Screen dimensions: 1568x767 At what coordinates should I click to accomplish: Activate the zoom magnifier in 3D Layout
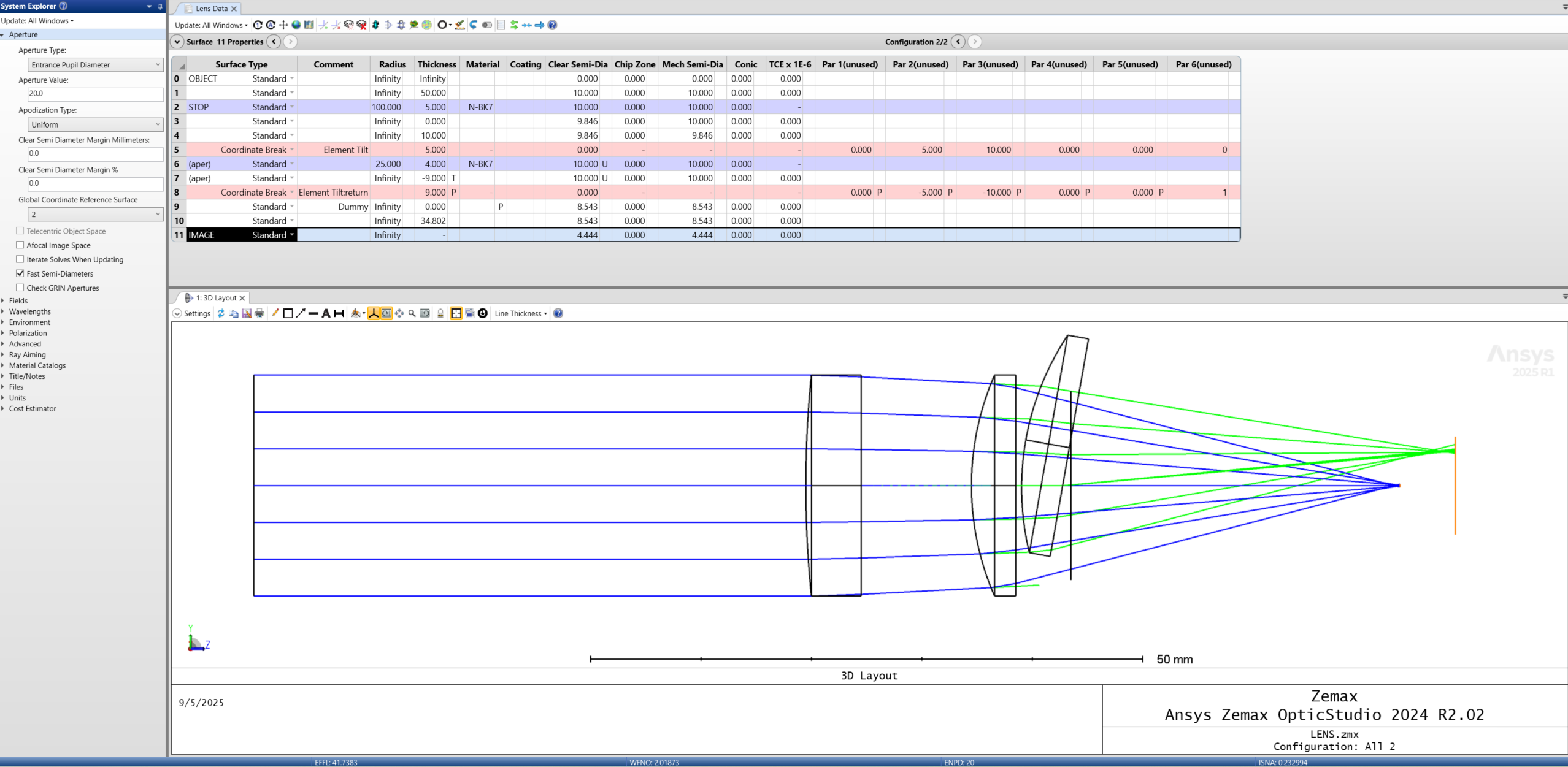(412, 313)
